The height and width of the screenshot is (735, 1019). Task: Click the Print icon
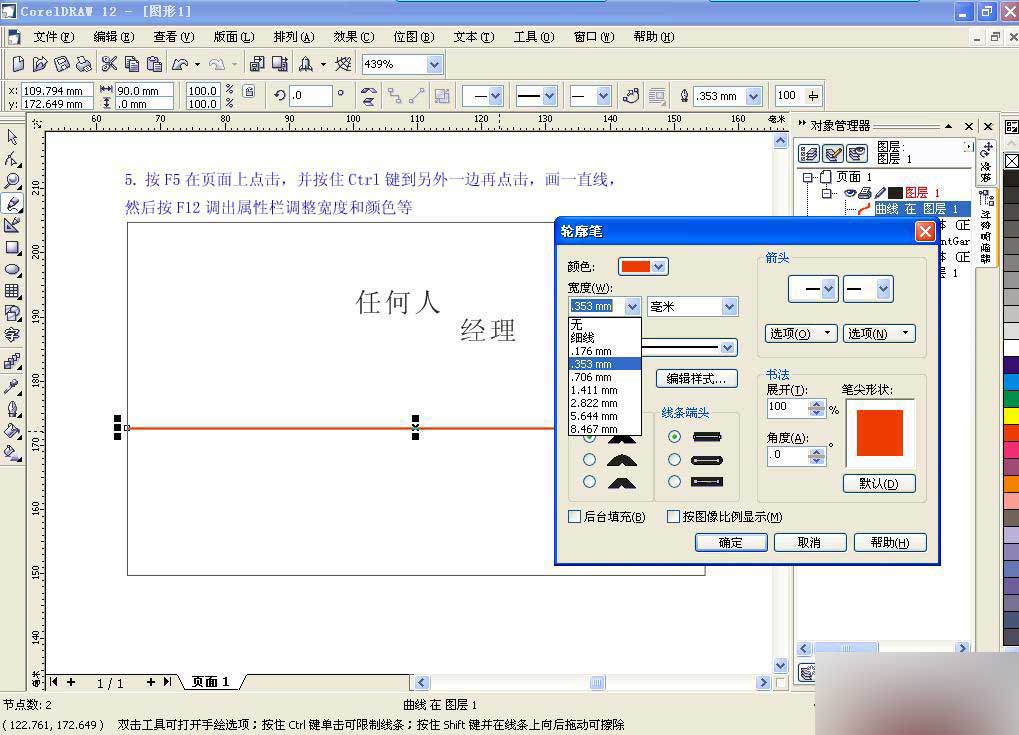(83, 64)
